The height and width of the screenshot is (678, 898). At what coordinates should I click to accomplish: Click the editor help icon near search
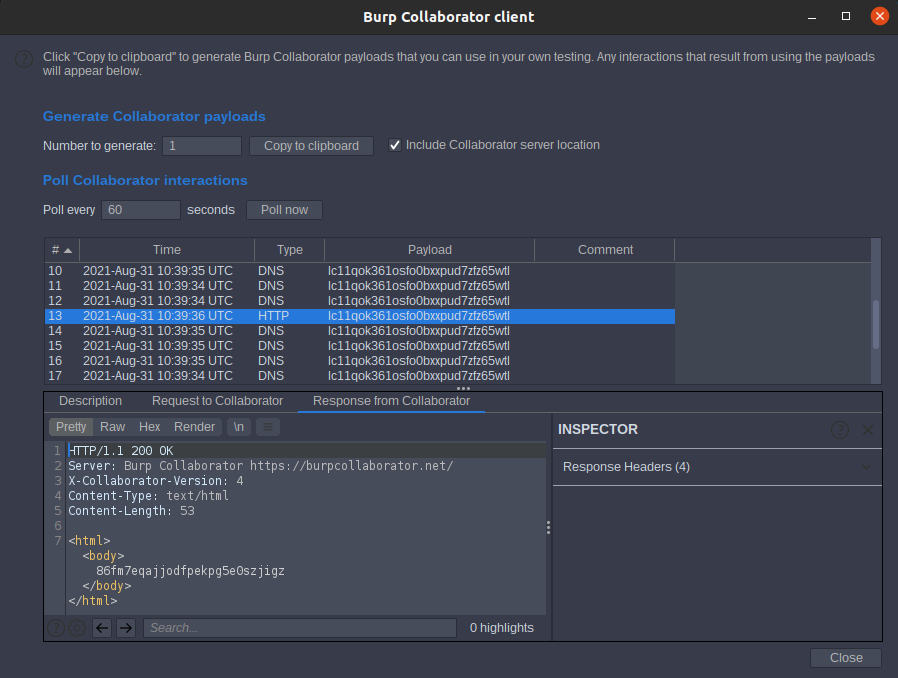coord(56,628)
